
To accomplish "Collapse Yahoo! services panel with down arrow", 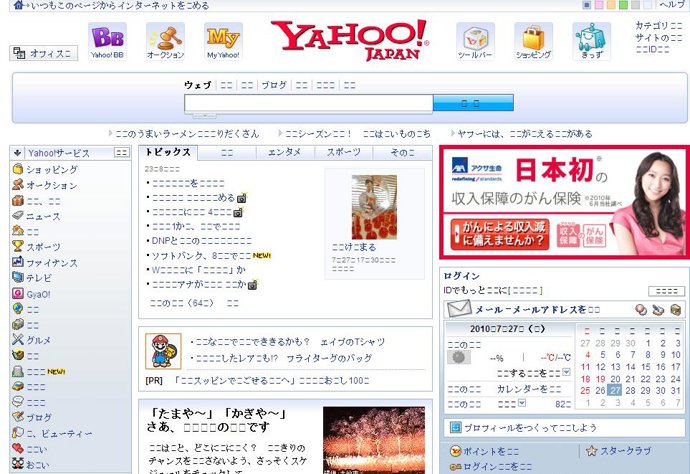I will click(18, 153).
